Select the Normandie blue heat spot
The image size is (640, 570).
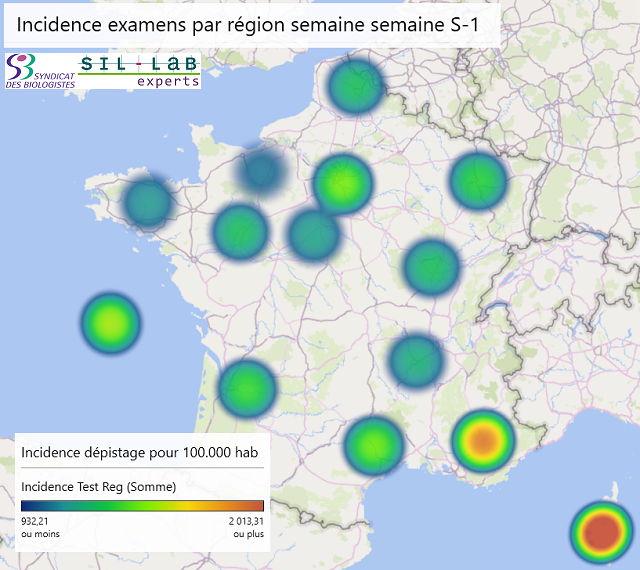click(262, 172)
